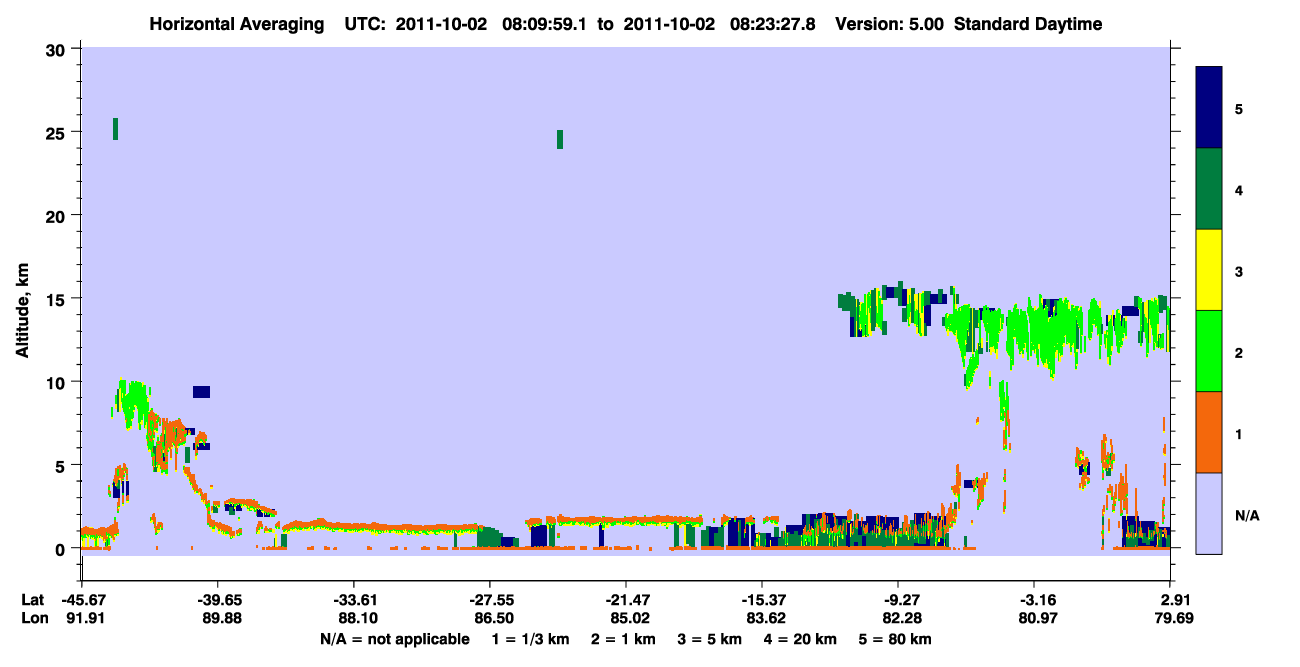
Task: Click the latitude value -3.16
Action: [1034, 600]
